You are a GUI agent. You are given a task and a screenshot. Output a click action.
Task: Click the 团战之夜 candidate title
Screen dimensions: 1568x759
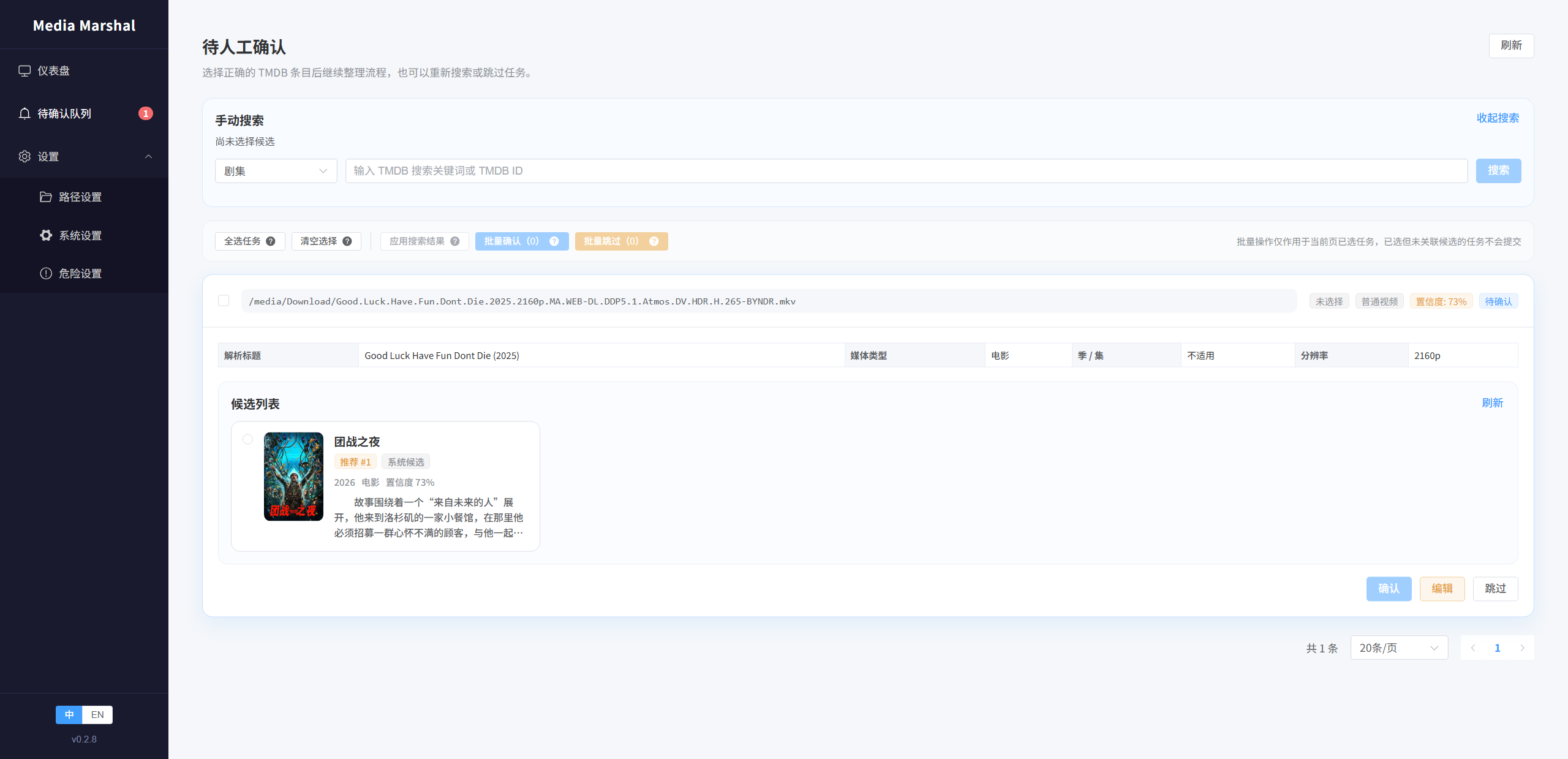click(357, 442)
